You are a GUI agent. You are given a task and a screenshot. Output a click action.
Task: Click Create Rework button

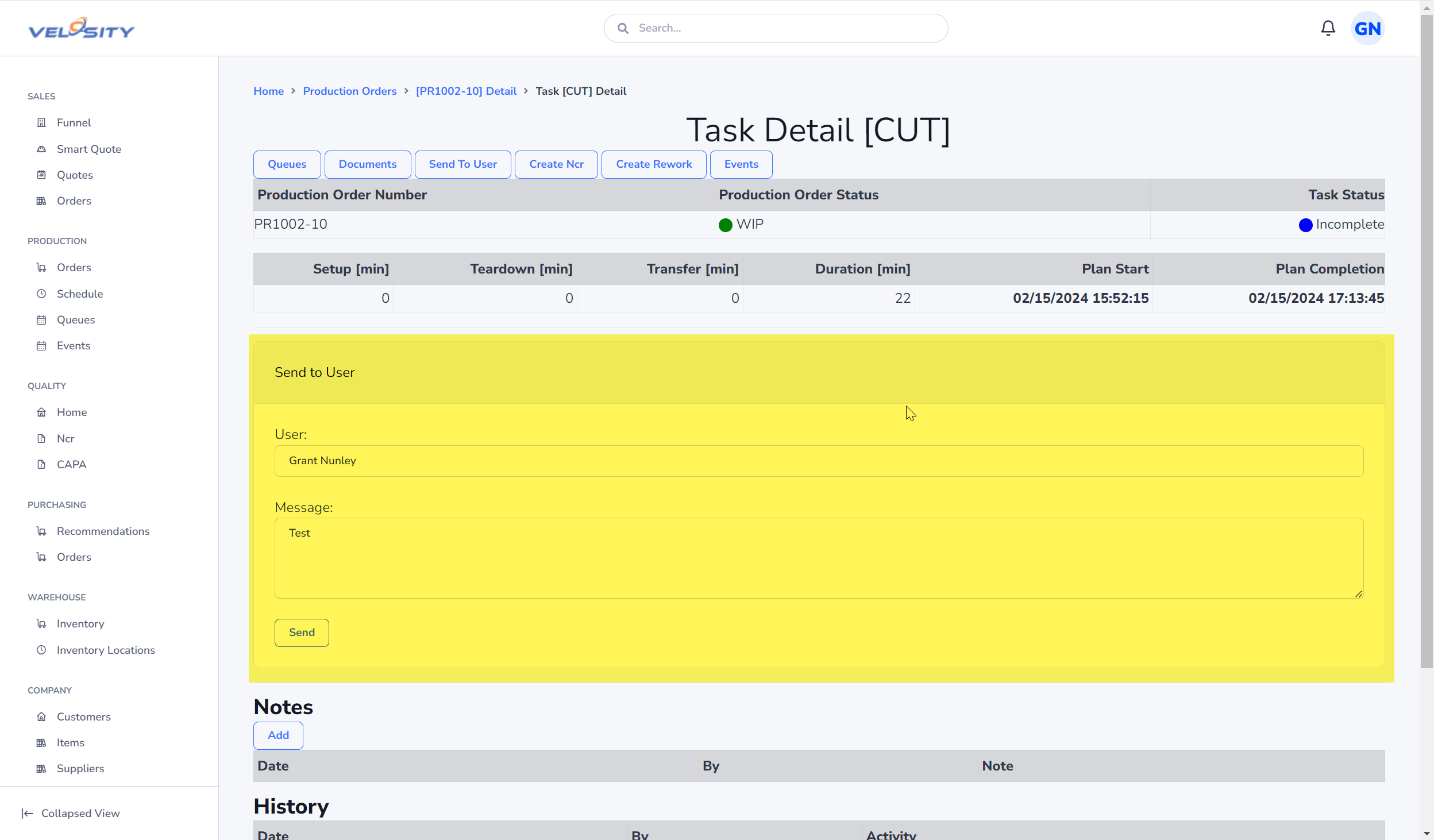click(x=654, y=164)
